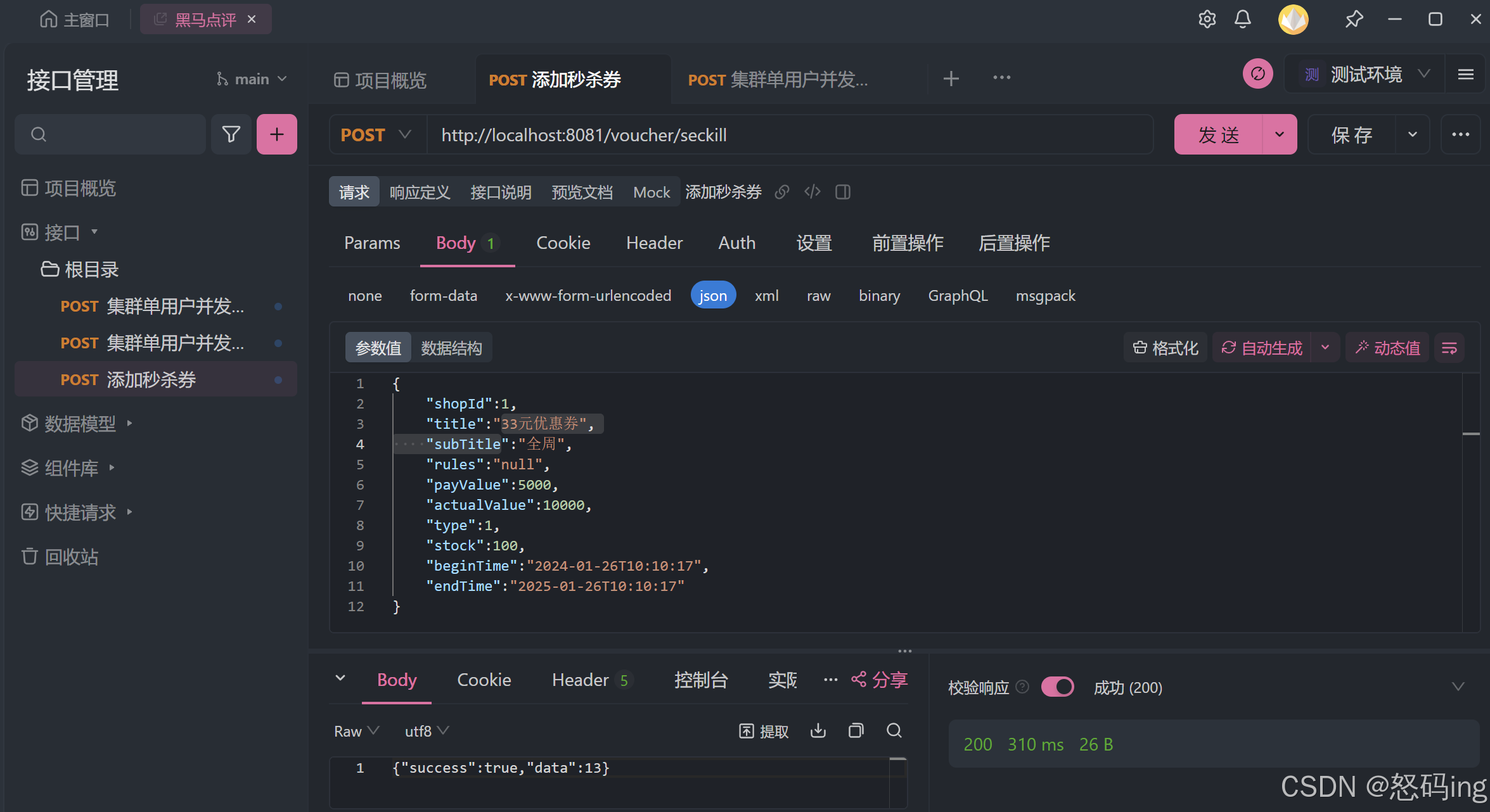
Task: Select the form-data body type
Action: pos(443,296)
